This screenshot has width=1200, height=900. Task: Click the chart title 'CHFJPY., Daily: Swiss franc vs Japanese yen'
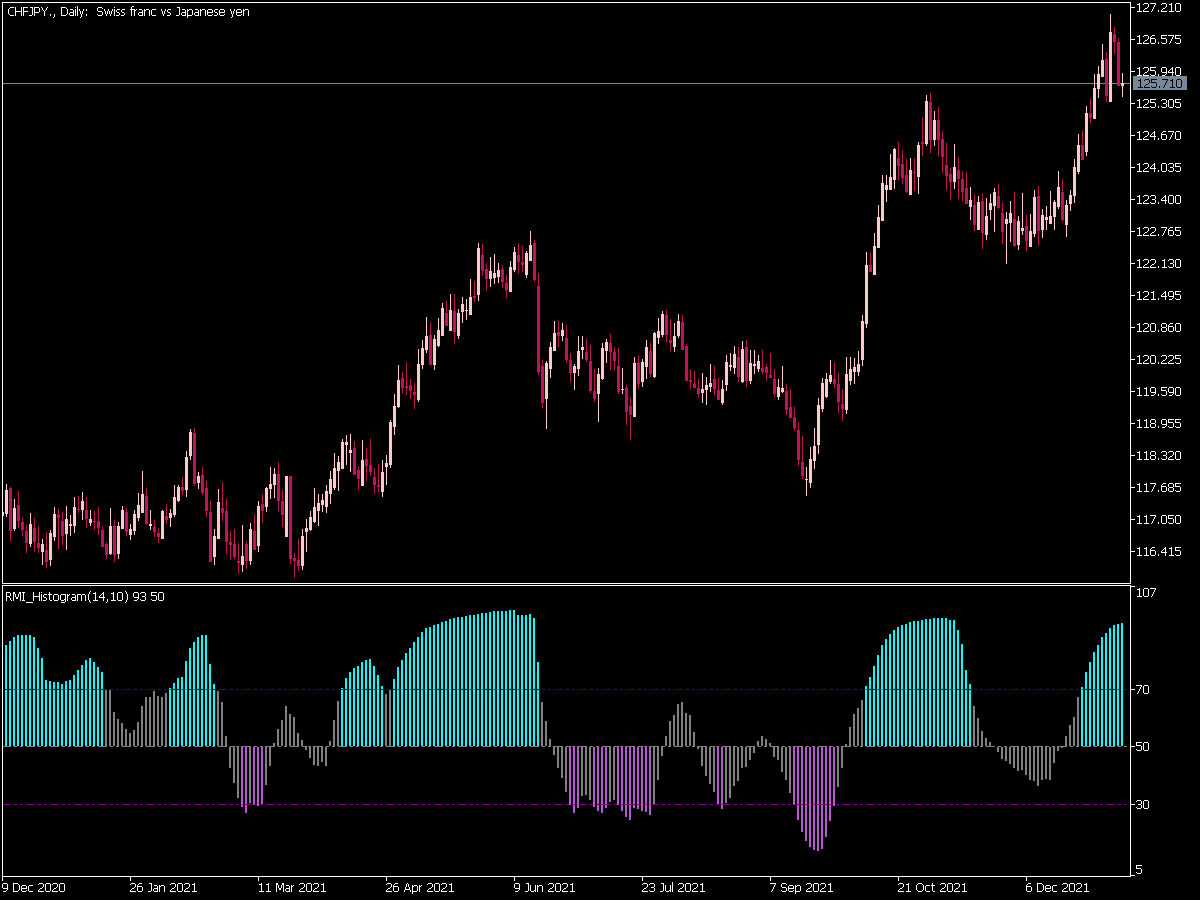(x=128, y=12)
